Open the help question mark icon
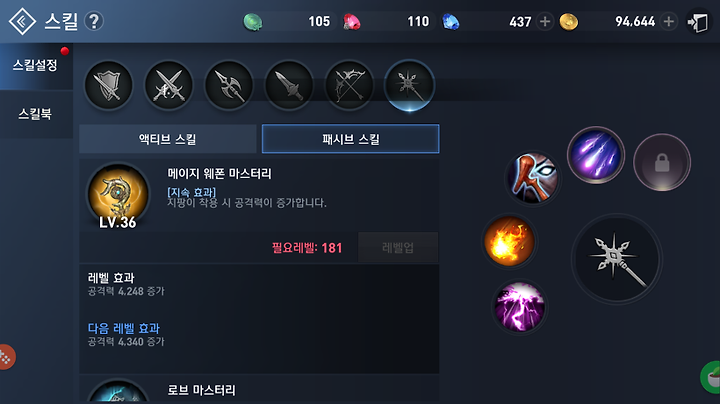The image size is (720, 404). [x=94, y=21]
